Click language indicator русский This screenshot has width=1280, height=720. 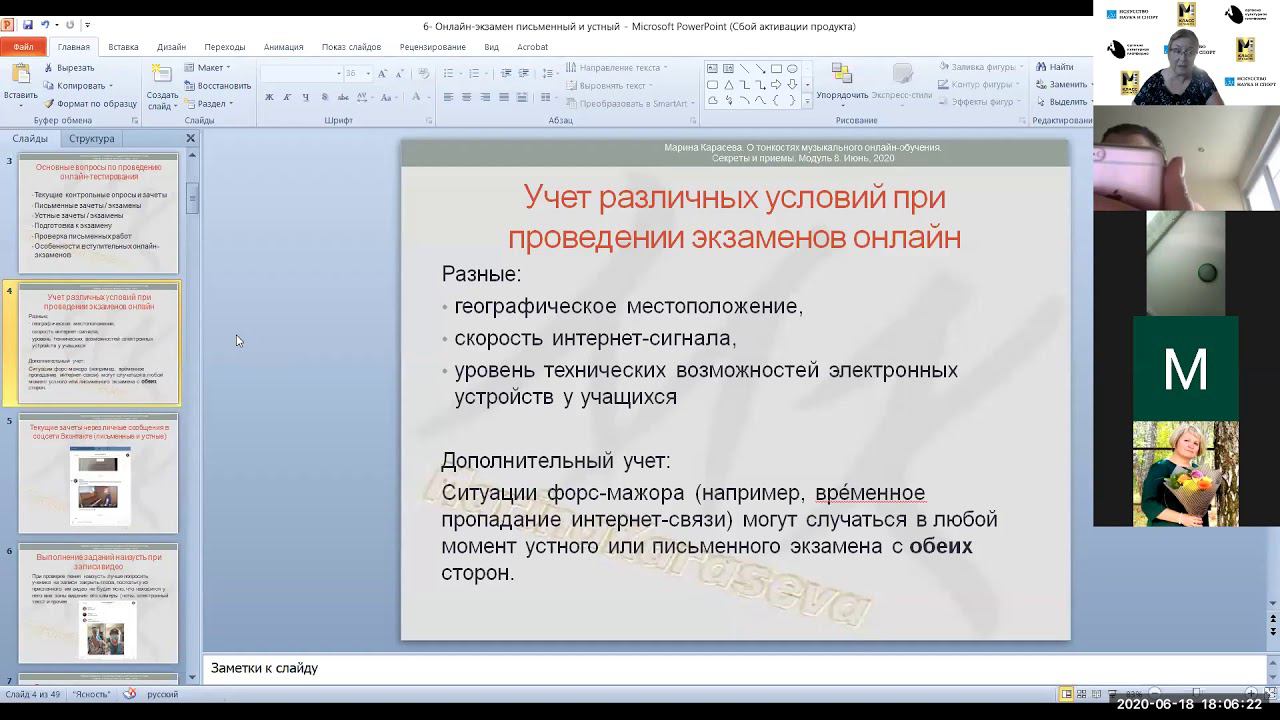(x=163, y=694)
